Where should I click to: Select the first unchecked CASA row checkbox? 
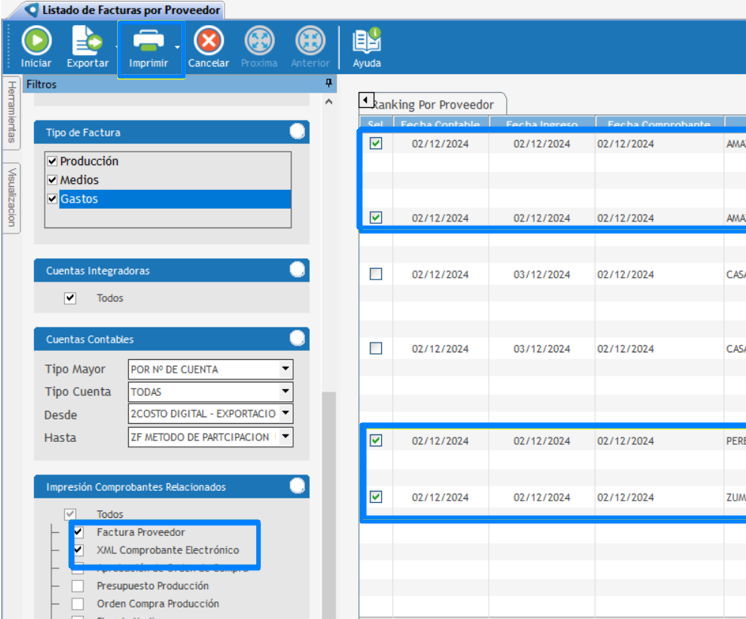pos(376,274)
